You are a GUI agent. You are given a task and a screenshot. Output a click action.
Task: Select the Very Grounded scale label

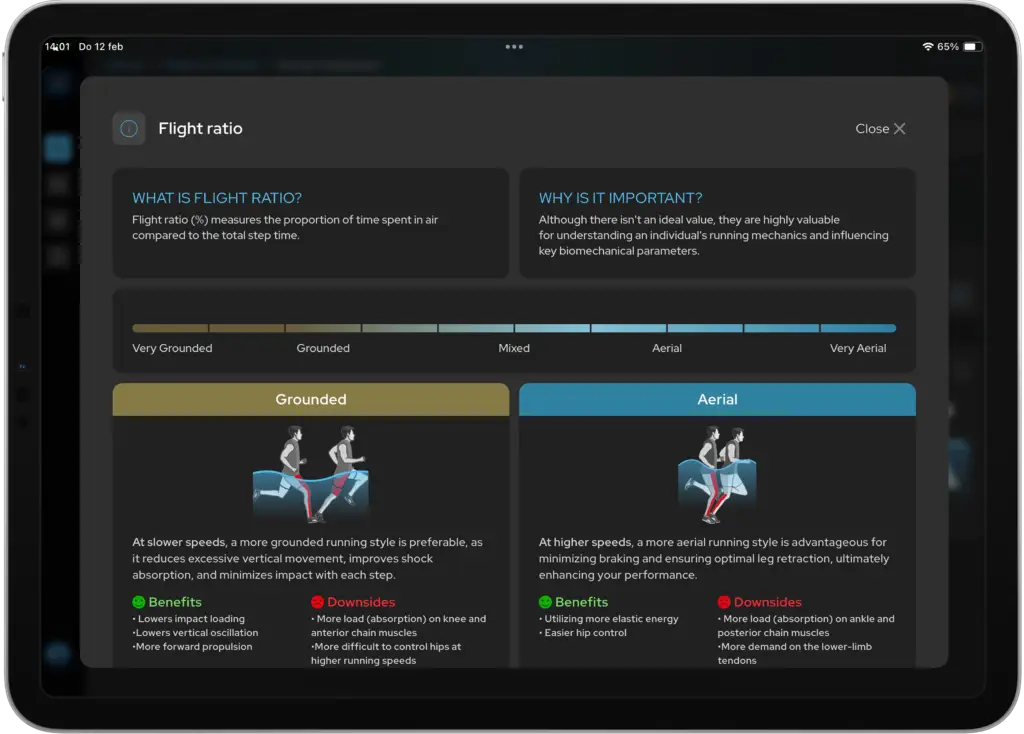tap(172, 348)
